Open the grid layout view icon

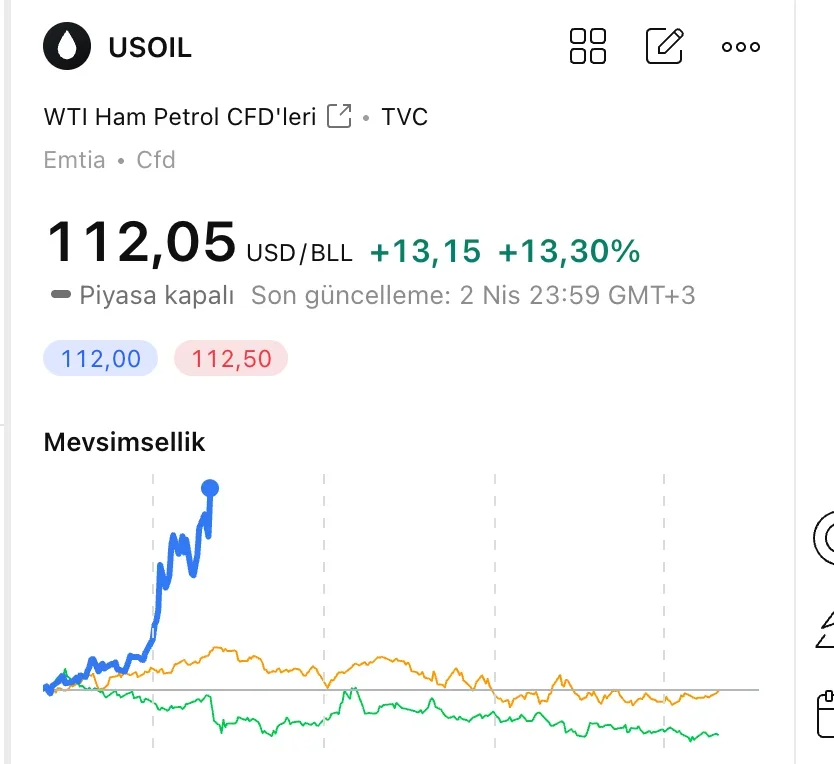click(588, 46)
